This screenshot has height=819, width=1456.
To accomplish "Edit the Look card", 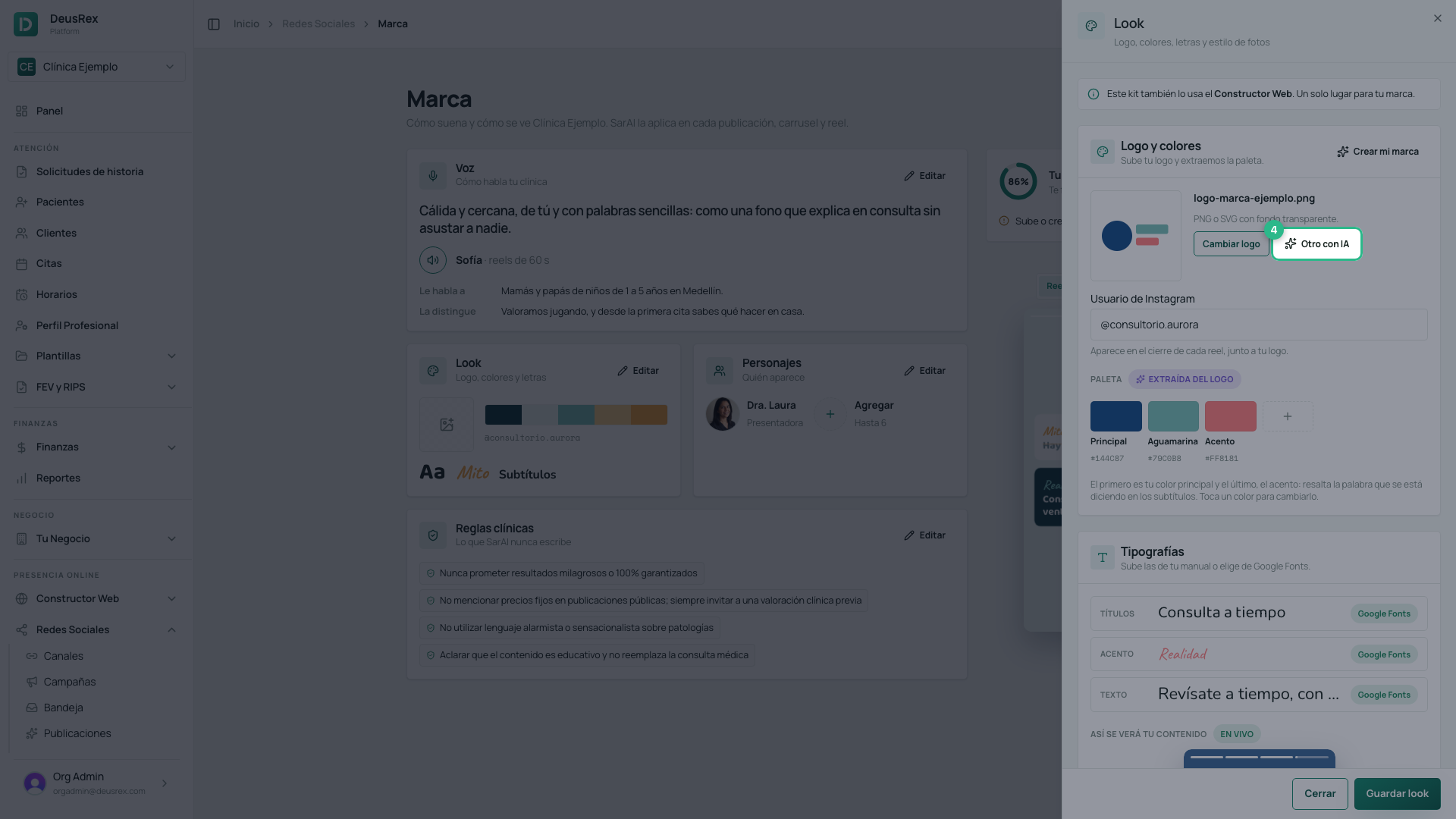I will tap(638, 371).
